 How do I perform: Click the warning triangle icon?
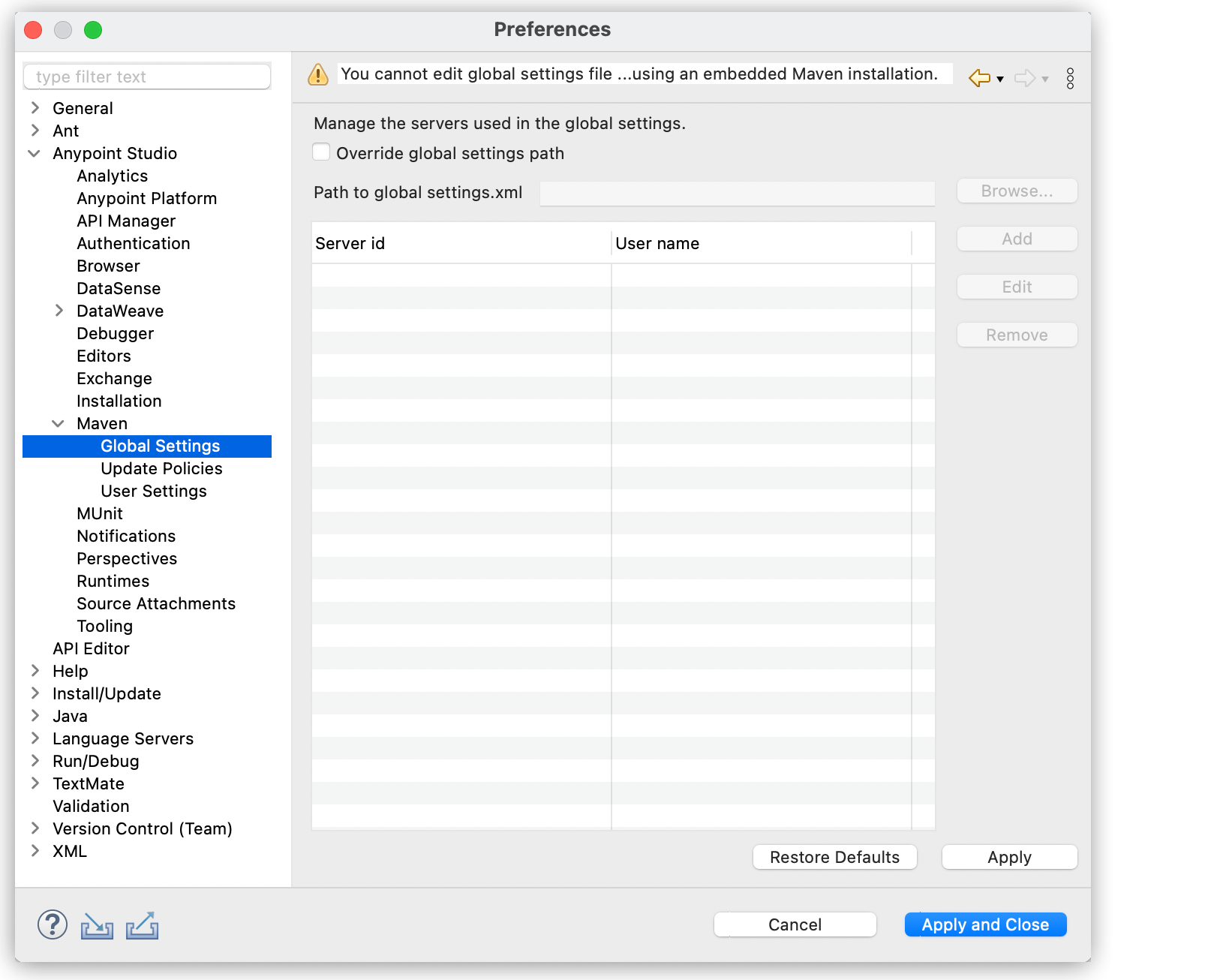[317, 74]
